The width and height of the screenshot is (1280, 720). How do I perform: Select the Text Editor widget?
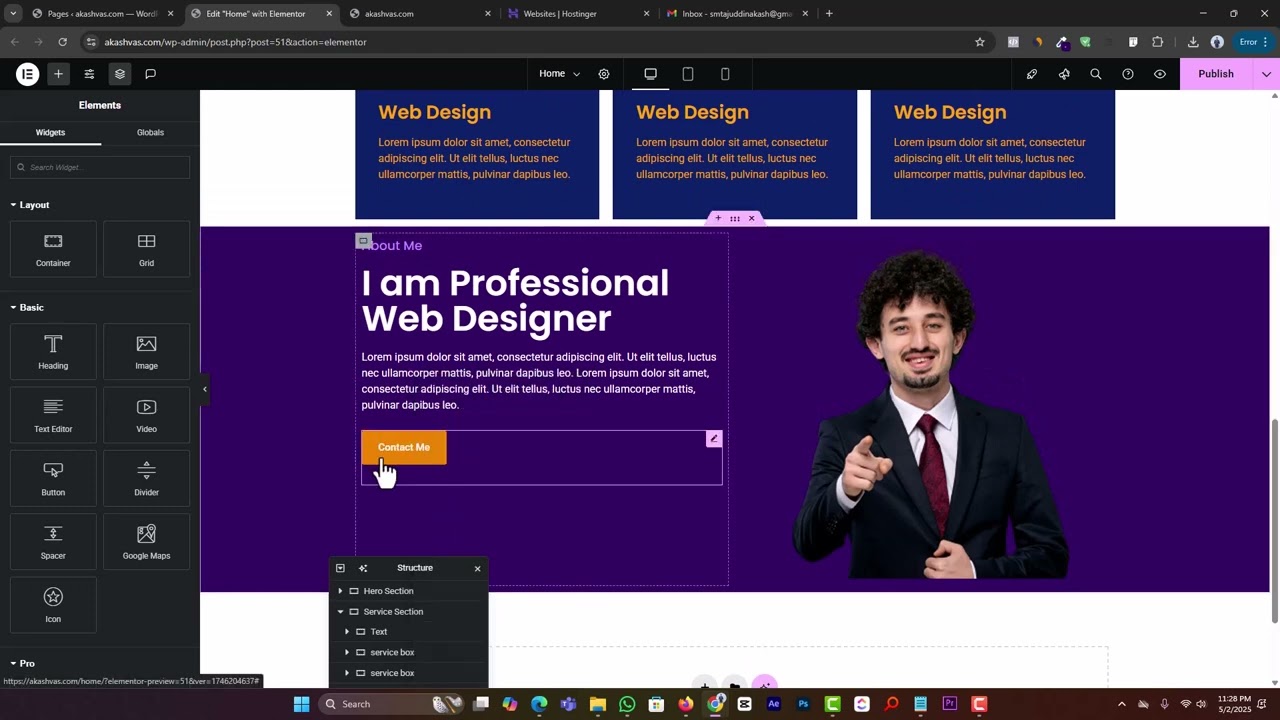53,415
